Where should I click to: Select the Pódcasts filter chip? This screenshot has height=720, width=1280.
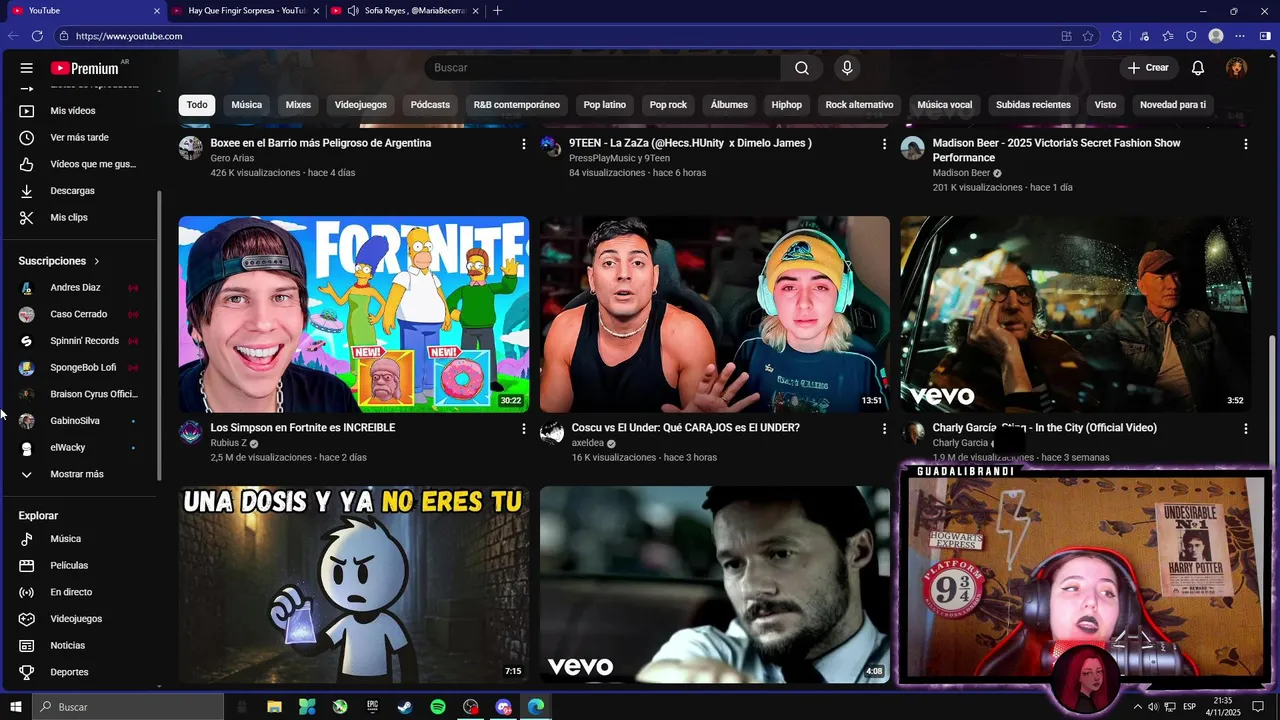[x=430, y=105]
